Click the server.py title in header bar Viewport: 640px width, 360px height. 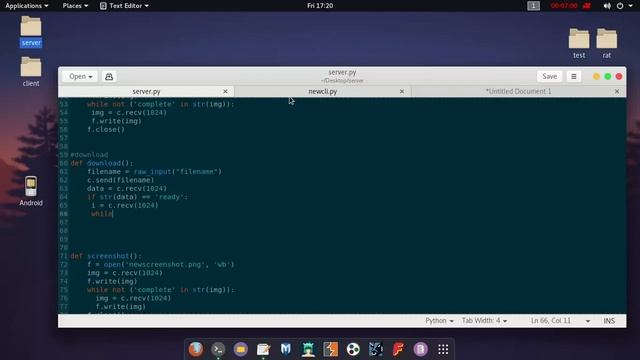pyautogui.click(x=342, y=72)
